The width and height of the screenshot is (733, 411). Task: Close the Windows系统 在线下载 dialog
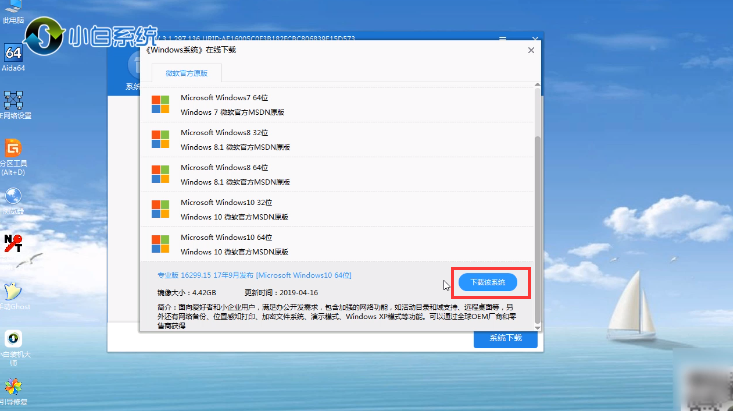(531, 49)
